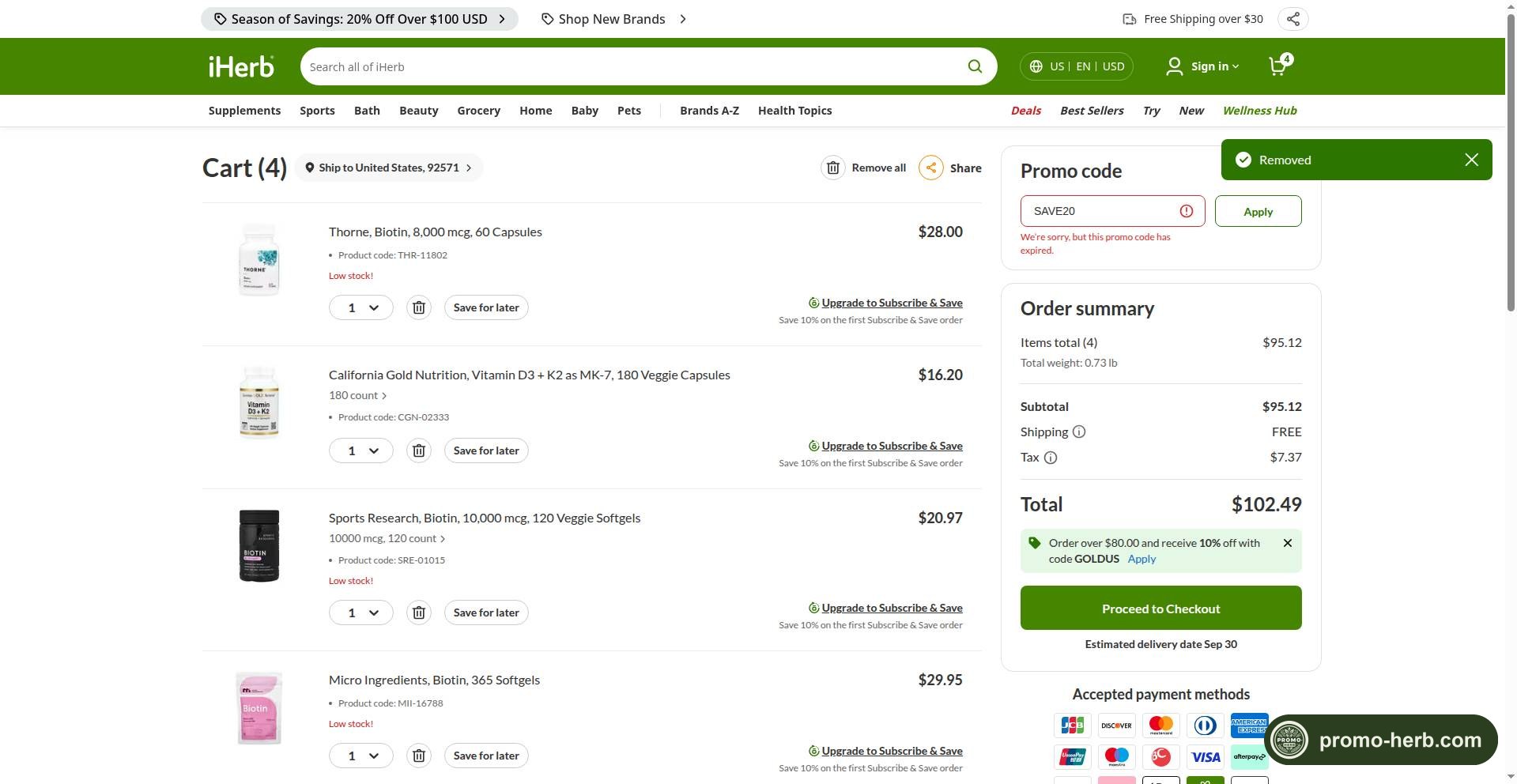Open California Gold Nutrition Vitamin D3 title
The image size is (1517, 784).
(x=529, y=375)
